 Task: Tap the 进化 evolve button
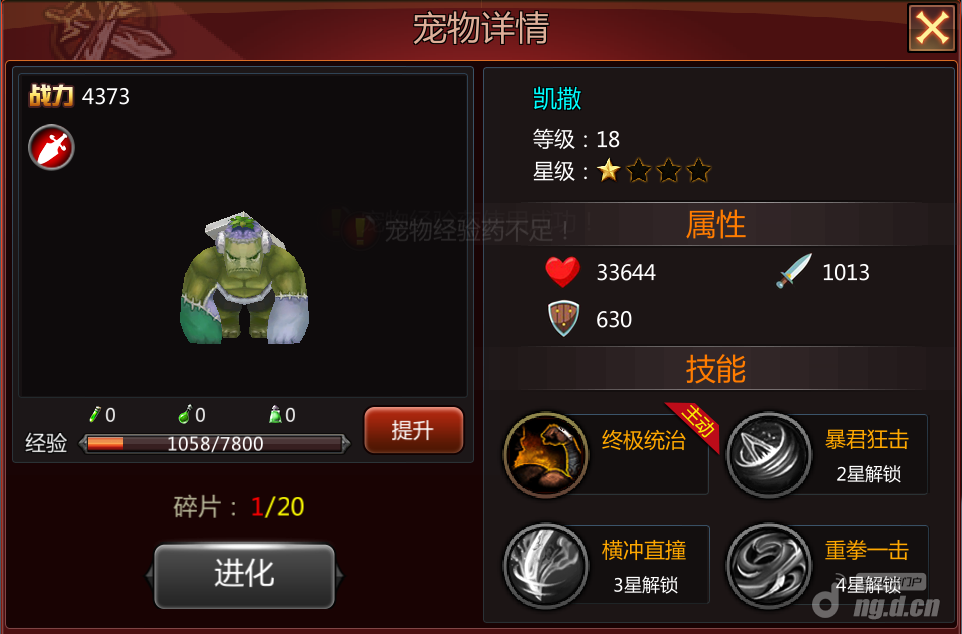tap(244, 576)
